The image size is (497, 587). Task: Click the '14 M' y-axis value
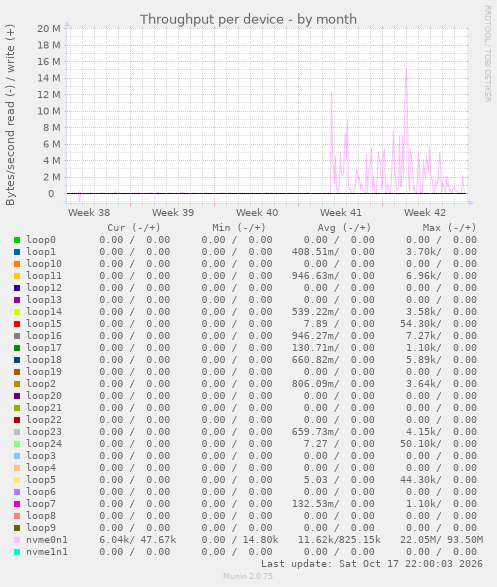[x=49, y=78]
